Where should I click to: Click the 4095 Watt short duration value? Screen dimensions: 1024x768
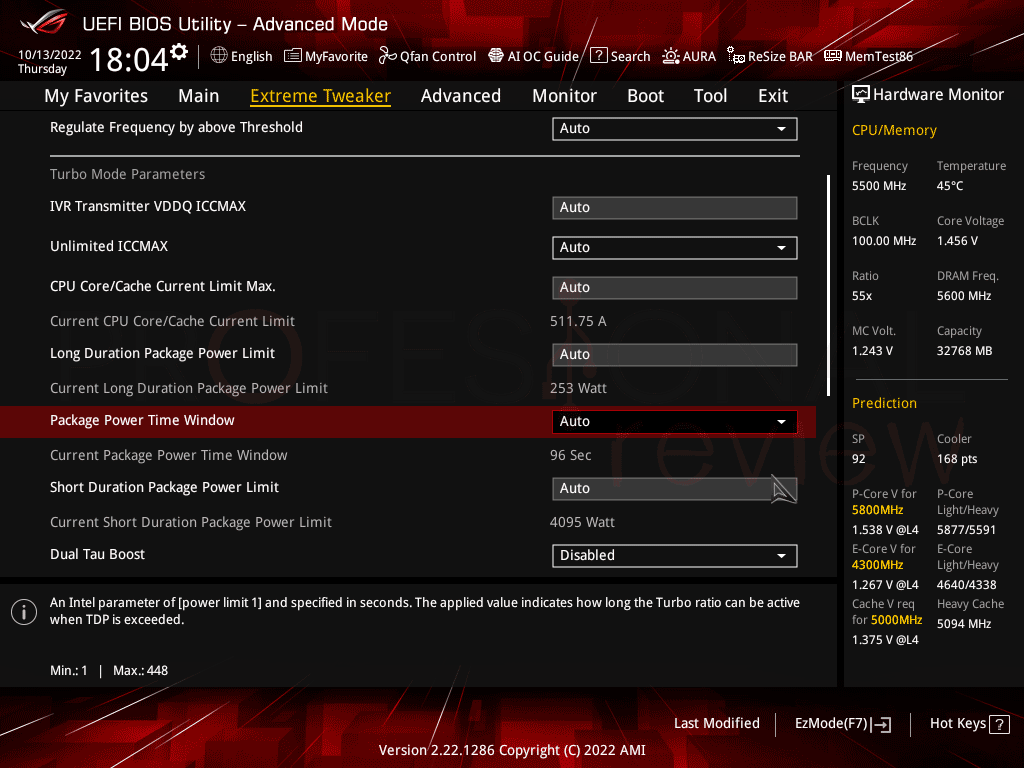pyautogui.click(x=582, y=522)
